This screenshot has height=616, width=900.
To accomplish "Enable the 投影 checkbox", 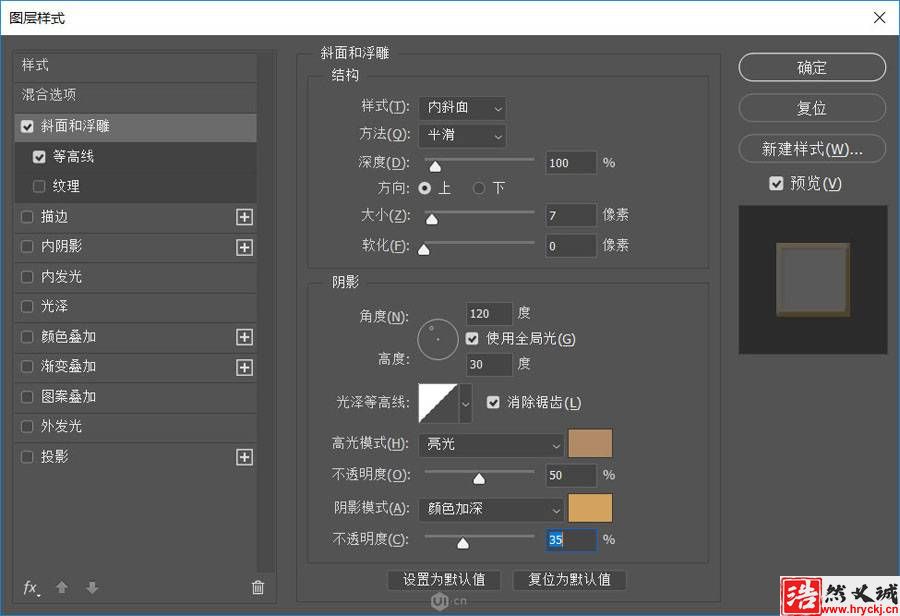I will (x=27, y=457).
